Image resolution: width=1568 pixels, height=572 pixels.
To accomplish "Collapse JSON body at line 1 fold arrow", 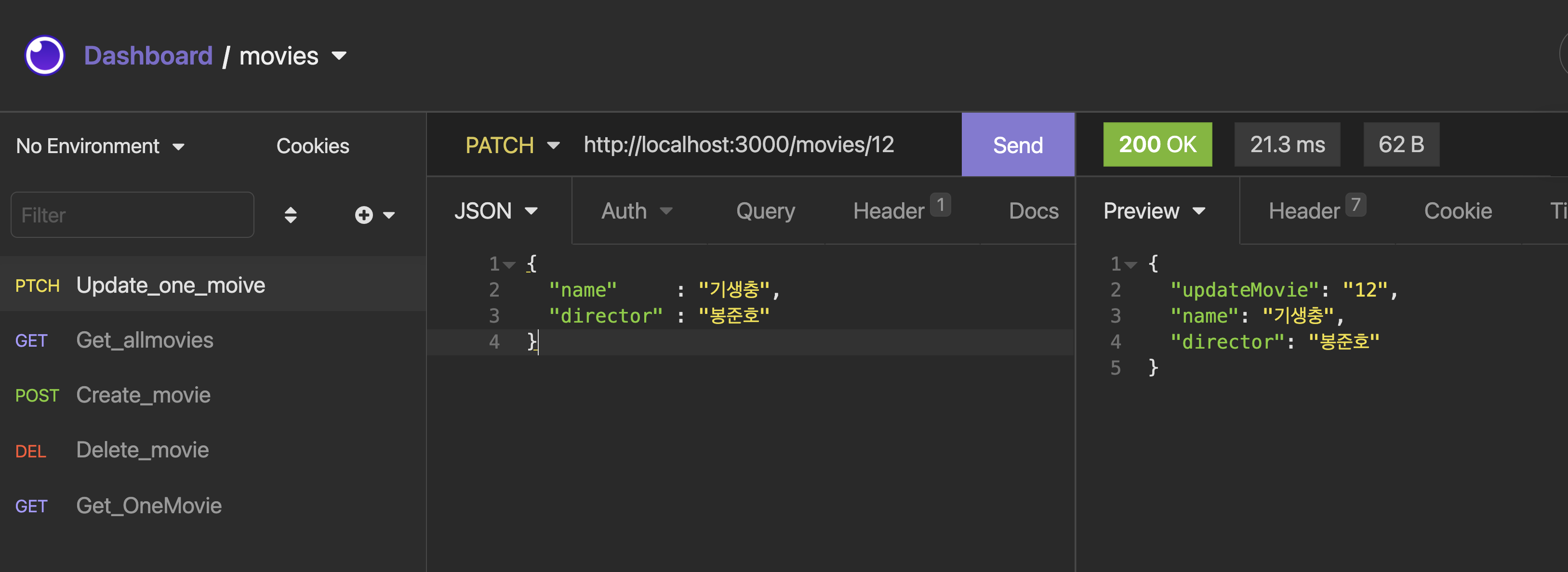I will click(510, 265).
